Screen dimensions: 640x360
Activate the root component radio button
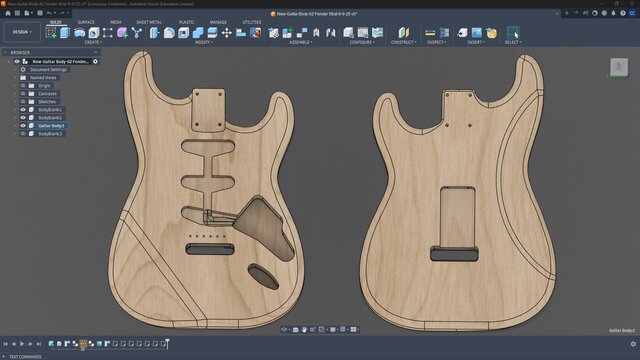point(95,62)
